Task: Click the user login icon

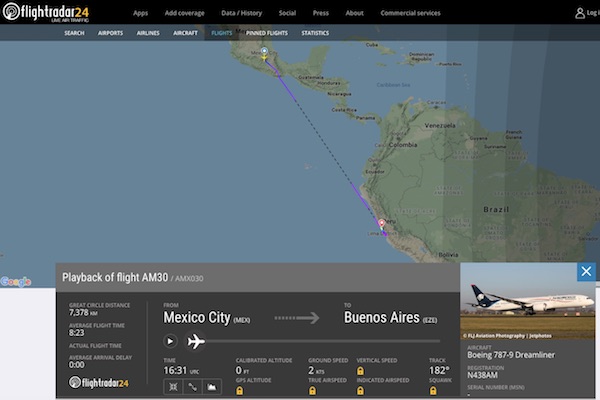Action: point(580,13)
